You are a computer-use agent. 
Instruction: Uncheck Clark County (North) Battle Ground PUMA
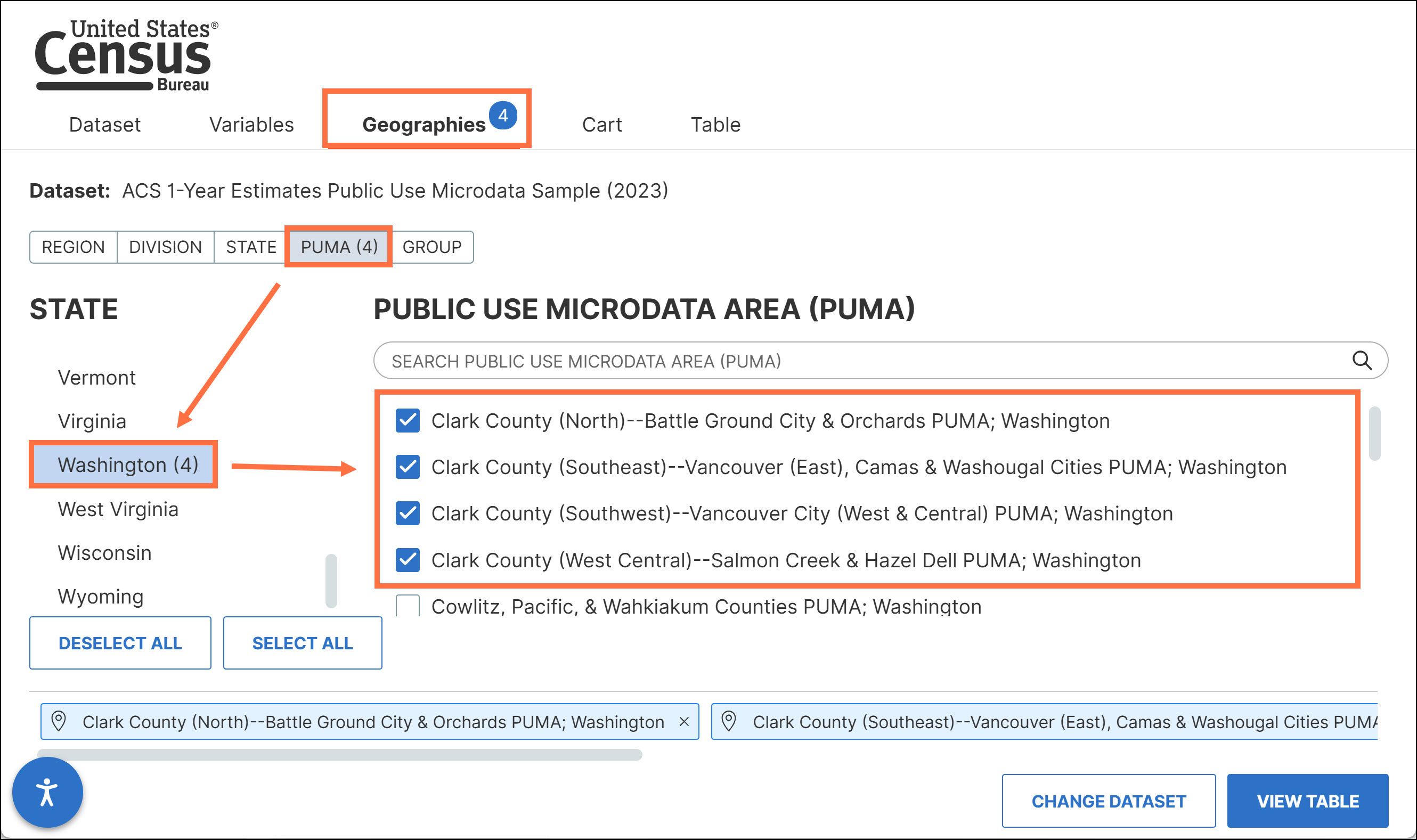(x=408, y=421)
